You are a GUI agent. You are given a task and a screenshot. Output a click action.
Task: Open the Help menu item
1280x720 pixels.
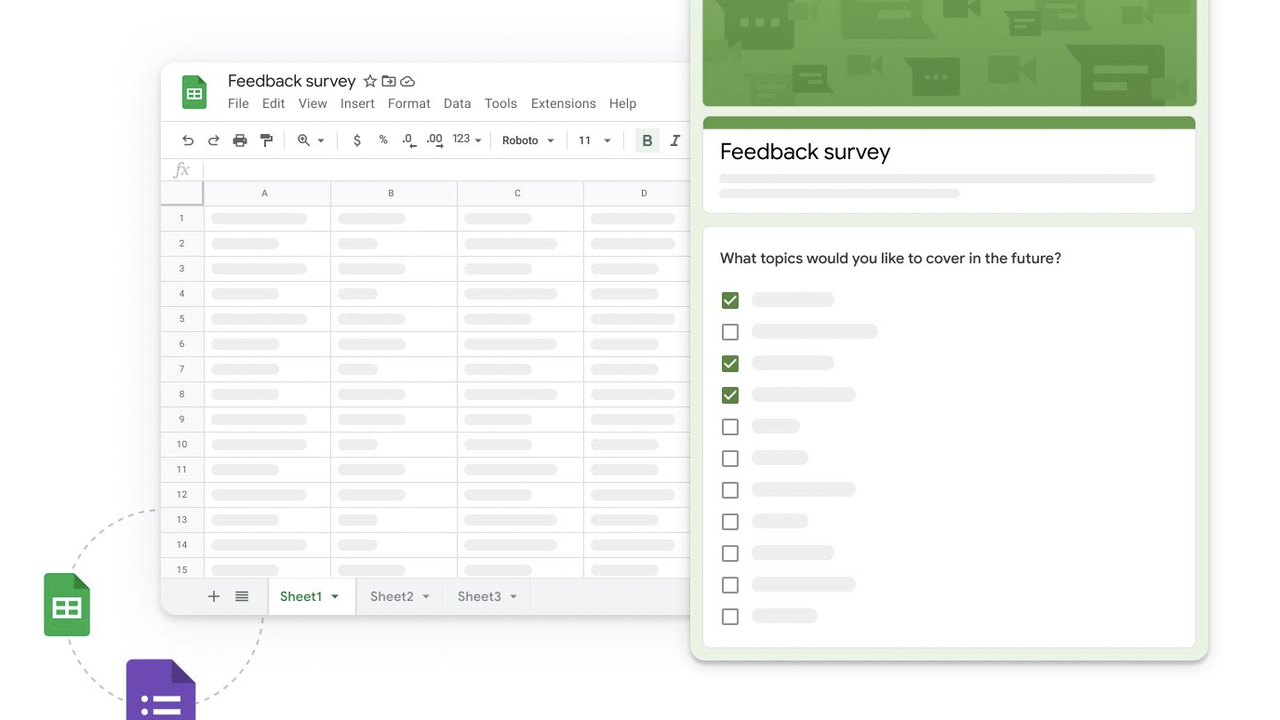(622, 103)
